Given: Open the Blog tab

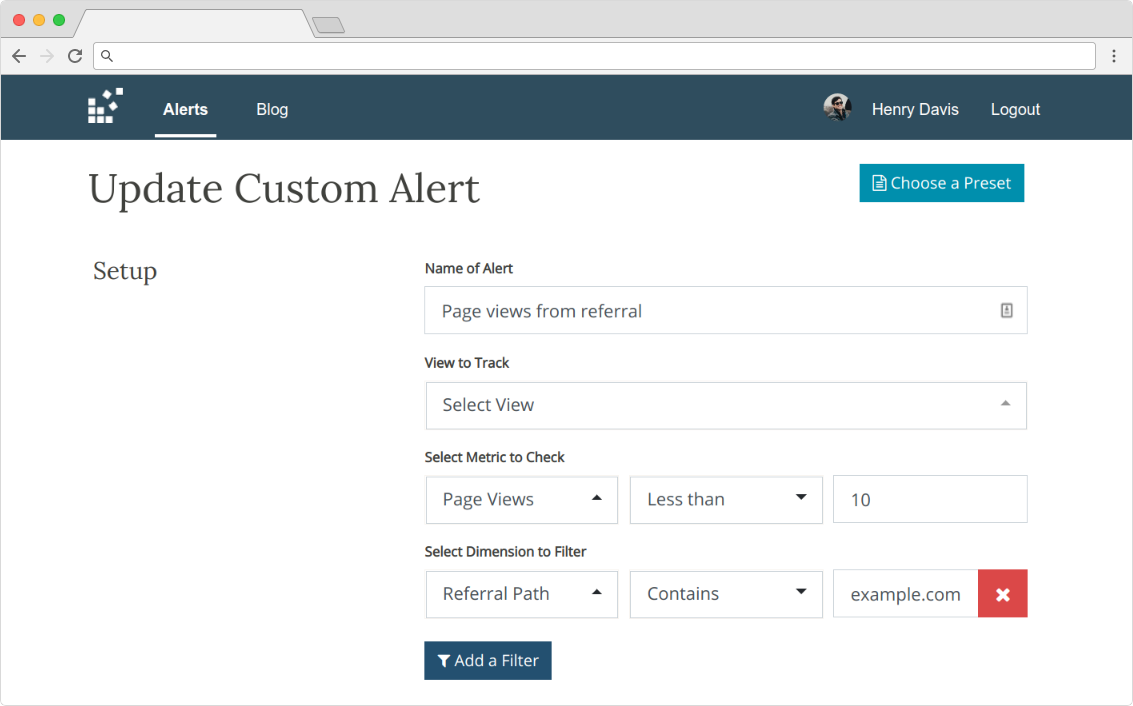Looking at the screenshot, I should [272, 110].
